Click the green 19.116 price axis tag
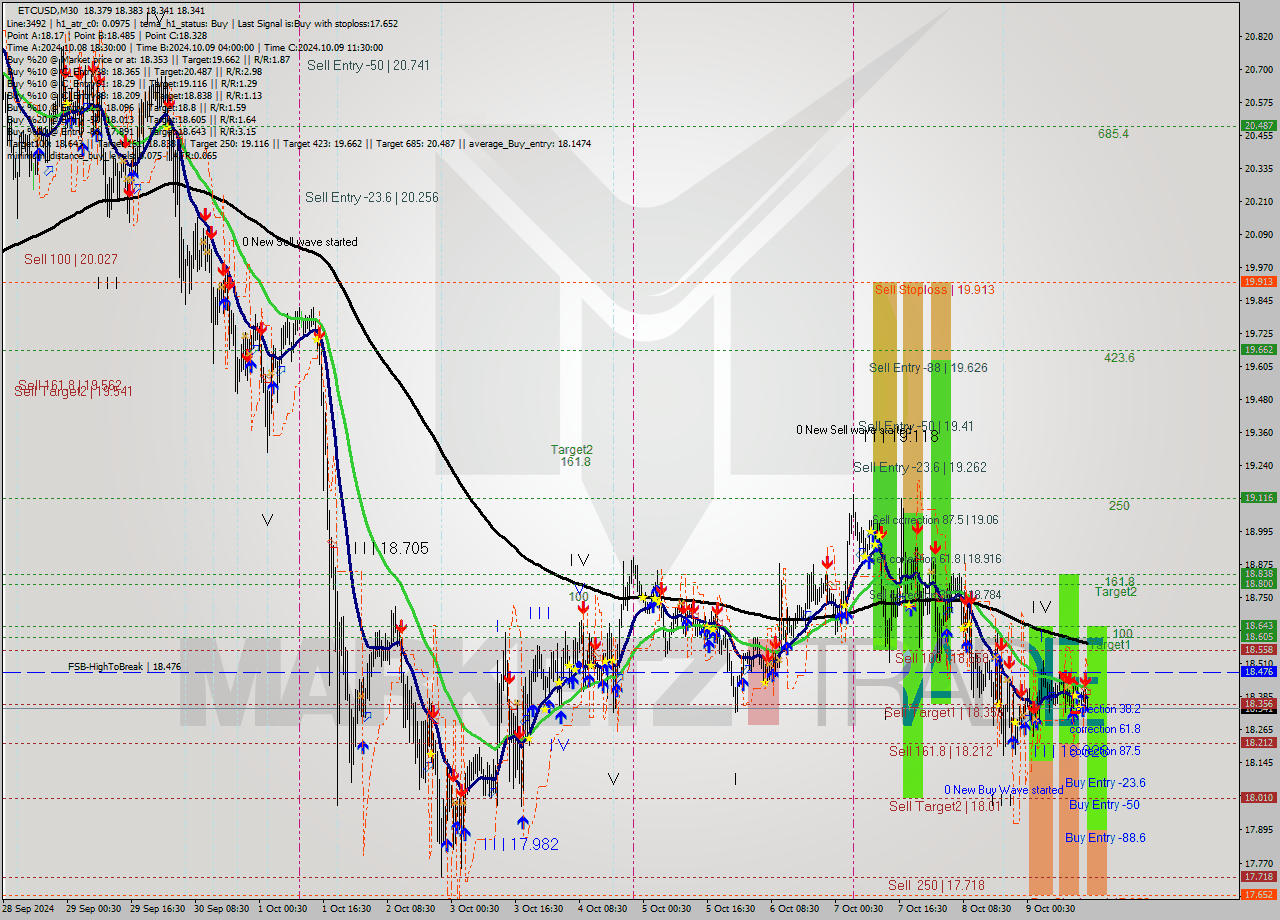 (1258, 498)
